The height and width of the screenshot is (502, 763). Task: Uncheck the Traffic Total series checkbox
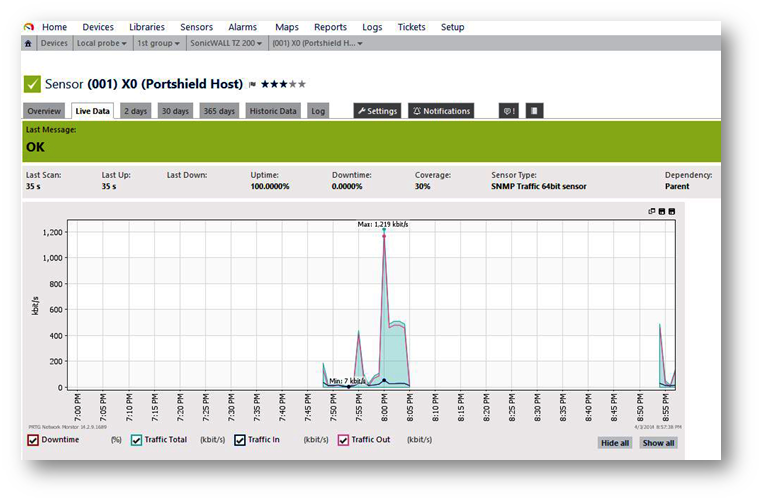136,440
